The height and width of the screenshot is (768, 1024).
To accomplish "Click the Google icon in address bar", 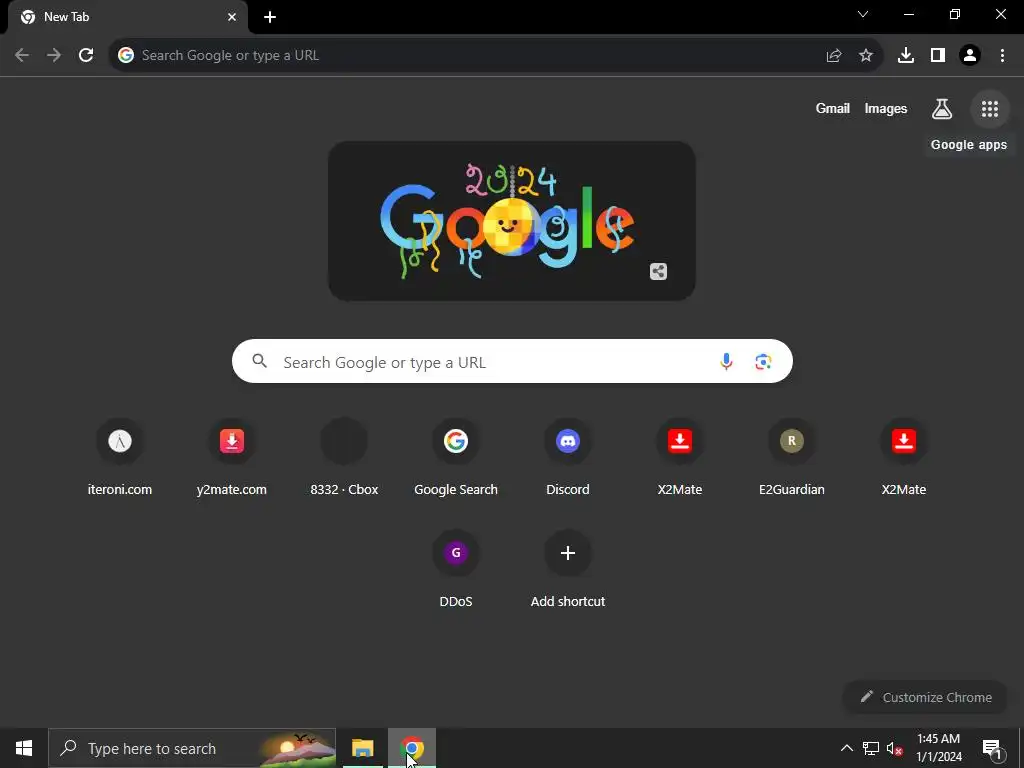I will tap(126, 56).
